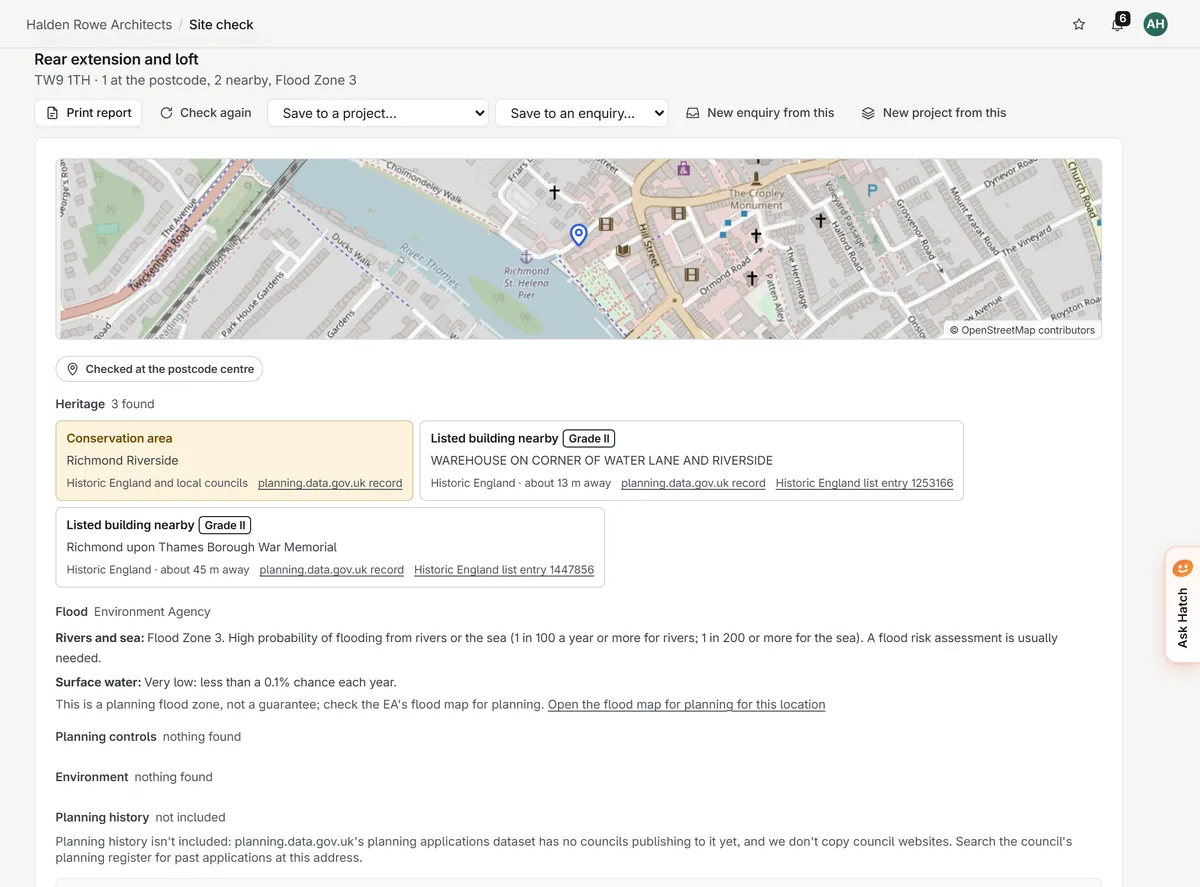Viewport: 1200px width, 887px height.
Task: Click the Heritage 3 found heading
Action: pos(105,404)
